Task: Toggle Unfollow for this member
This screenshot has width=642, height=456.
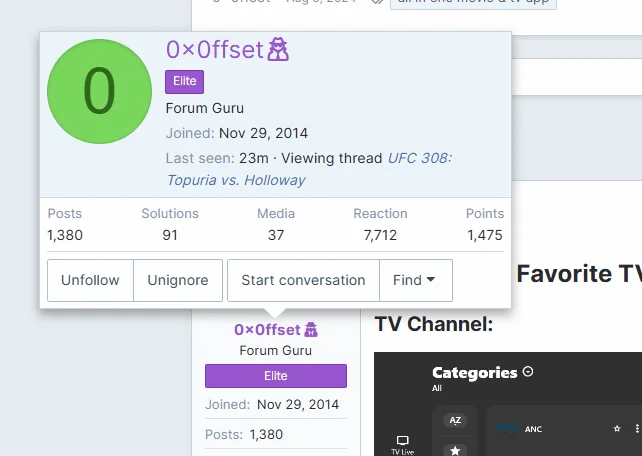Action: (x=90, y=280)
